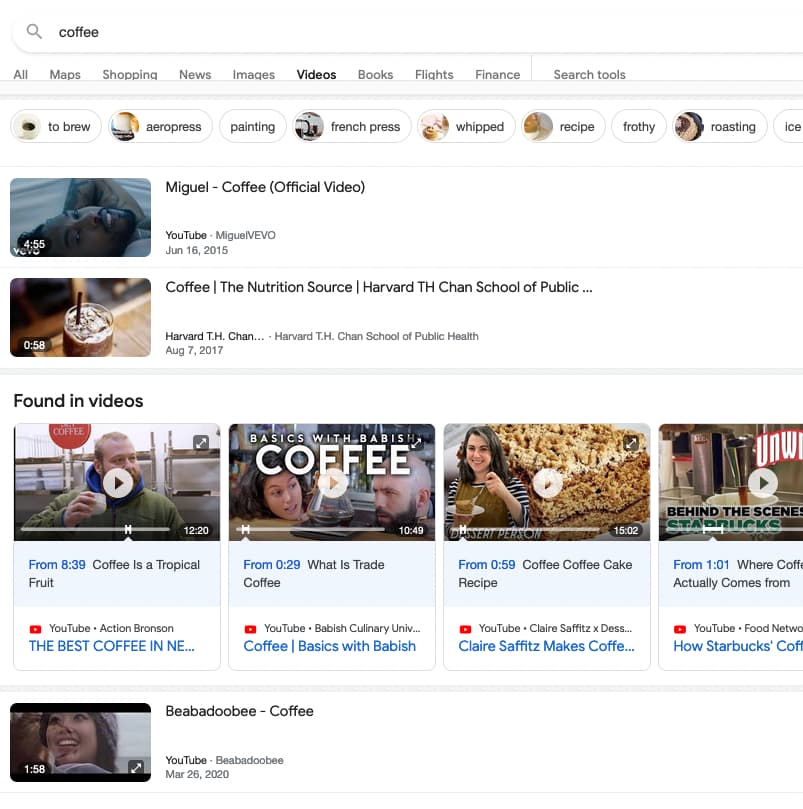Click progress marker on Babish Coffee video
Image resolution: width=803 pixels, height=809 pixels.
click(x=246, y=529)
